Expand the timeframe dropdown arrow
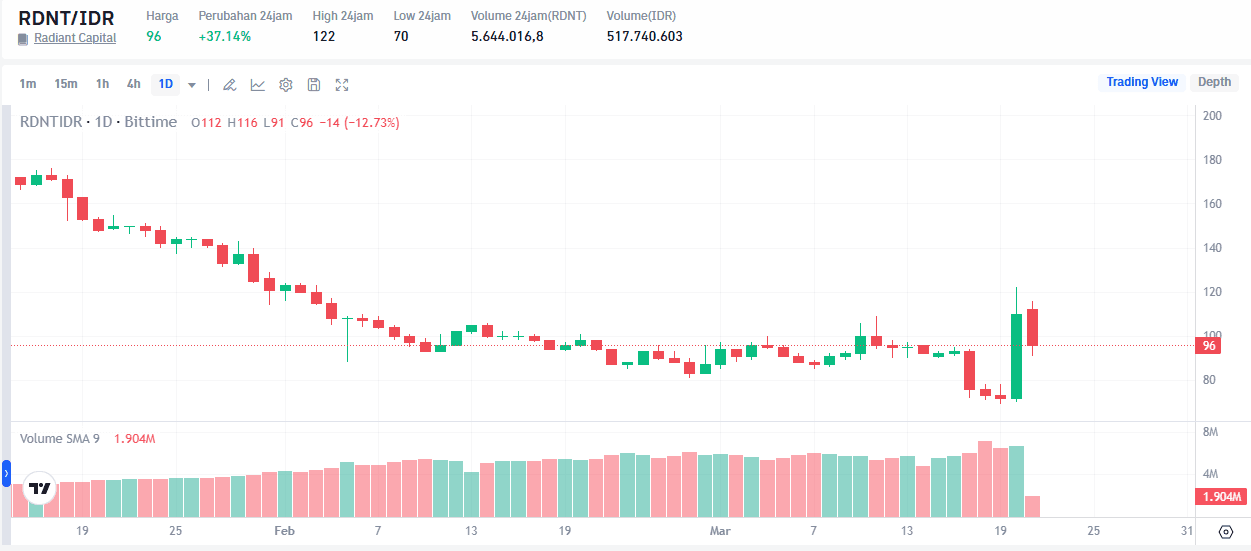Image resolution: width=1251 pixels, height=551 pixels. click(x=191, y=85)
